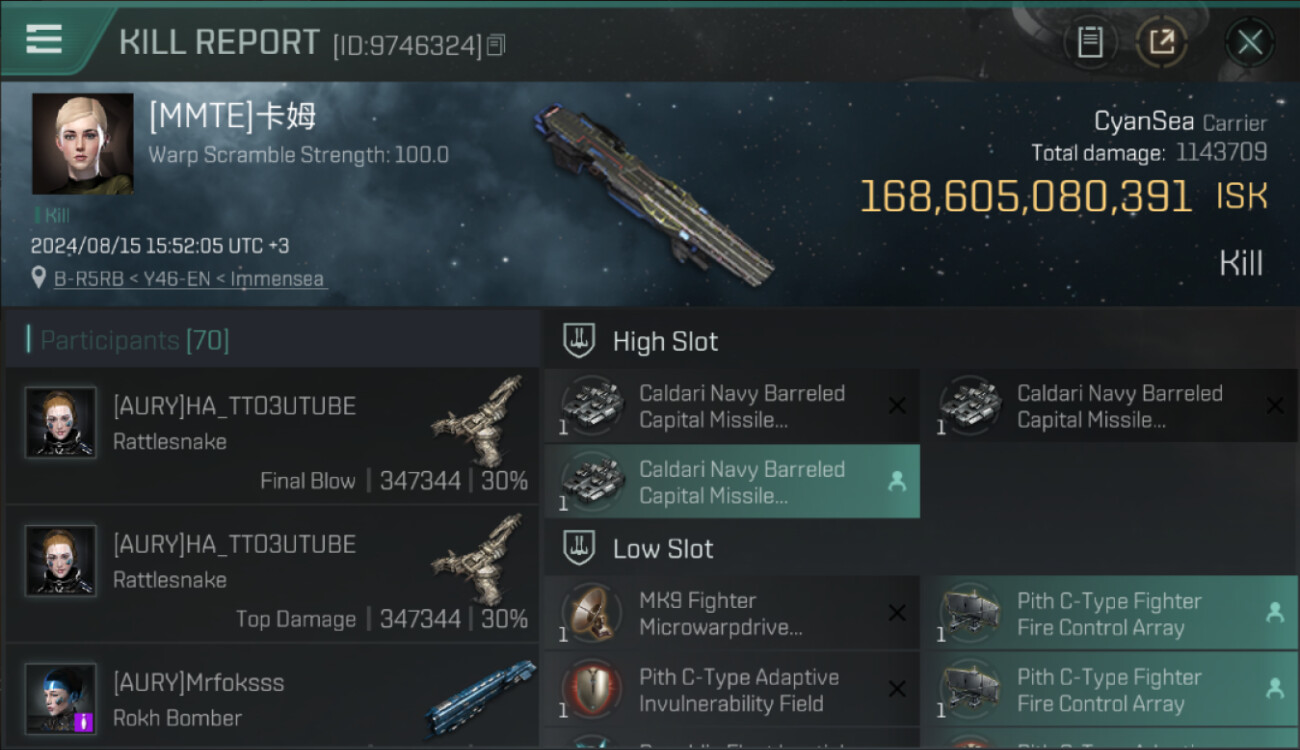Open final blow HA_TT03UTUBE participant entry
Image resolution: width=1300 pixels, height=750 pixels.
[272, 436]
